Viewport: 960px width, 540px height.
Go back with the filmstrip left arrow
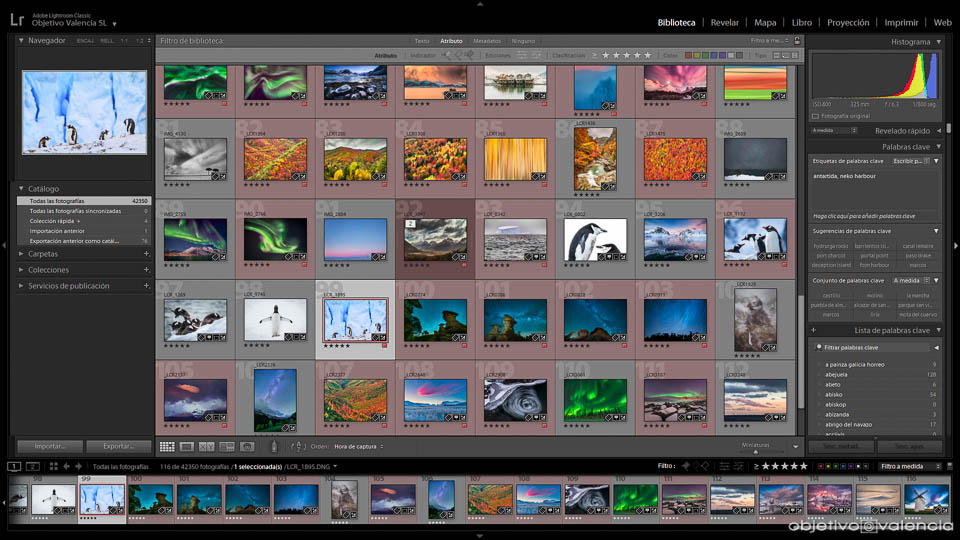(x=66, y=467)
